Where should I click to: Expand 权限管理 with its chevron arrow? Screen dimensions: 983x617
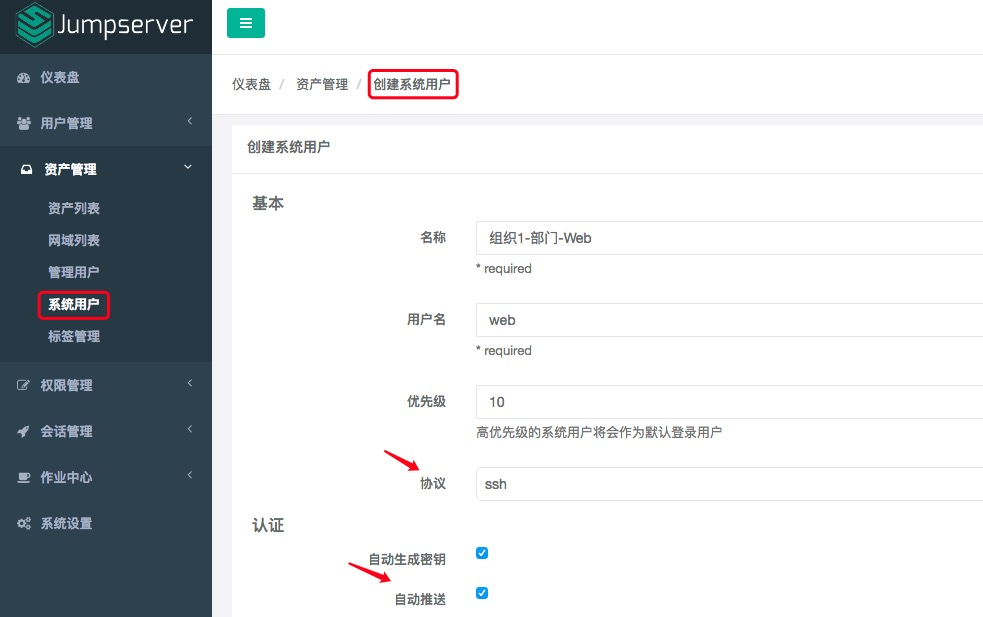[189, 383]
